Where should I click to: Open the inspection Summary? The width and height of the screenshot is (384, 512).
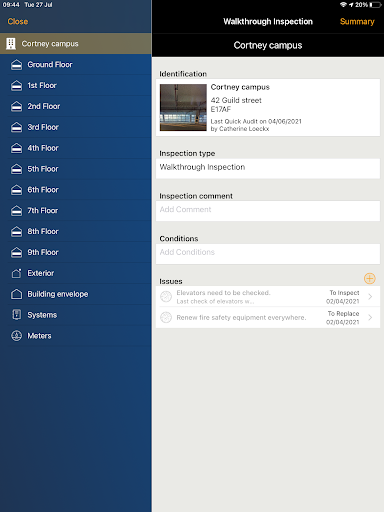(357, 22)
